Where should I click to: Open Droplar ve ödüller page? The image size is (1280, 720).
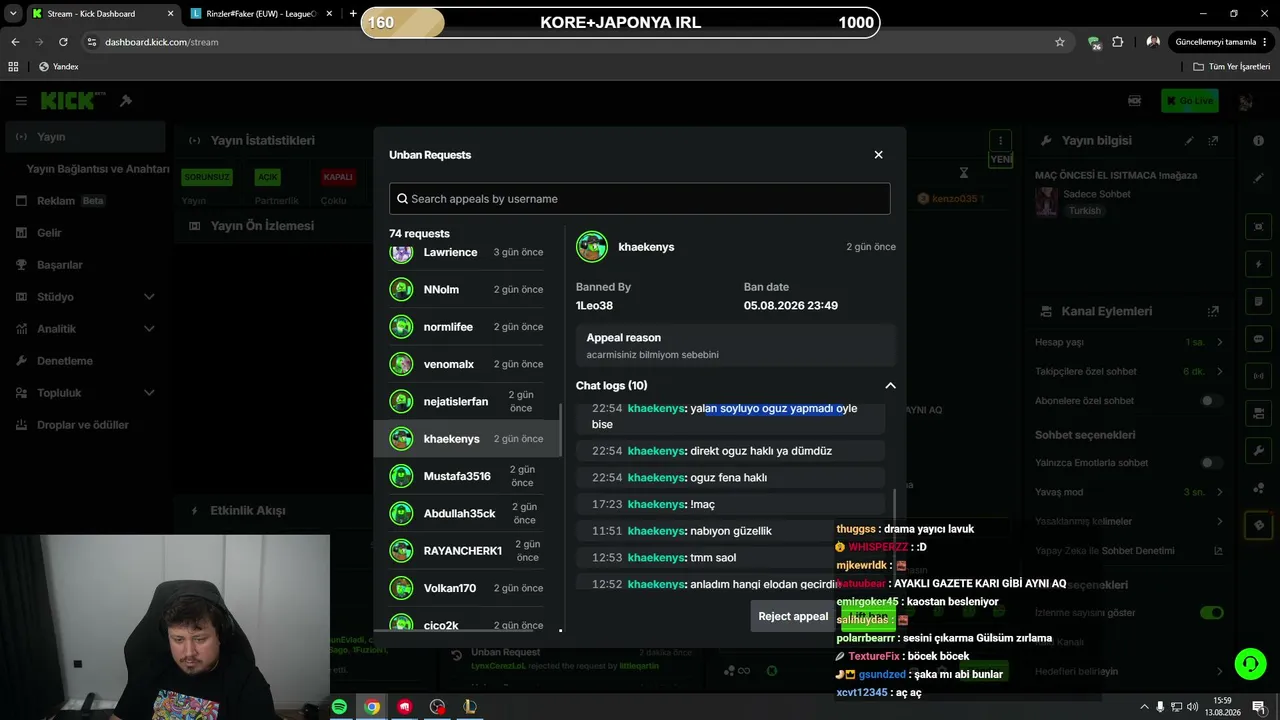[x=85, y=425]
